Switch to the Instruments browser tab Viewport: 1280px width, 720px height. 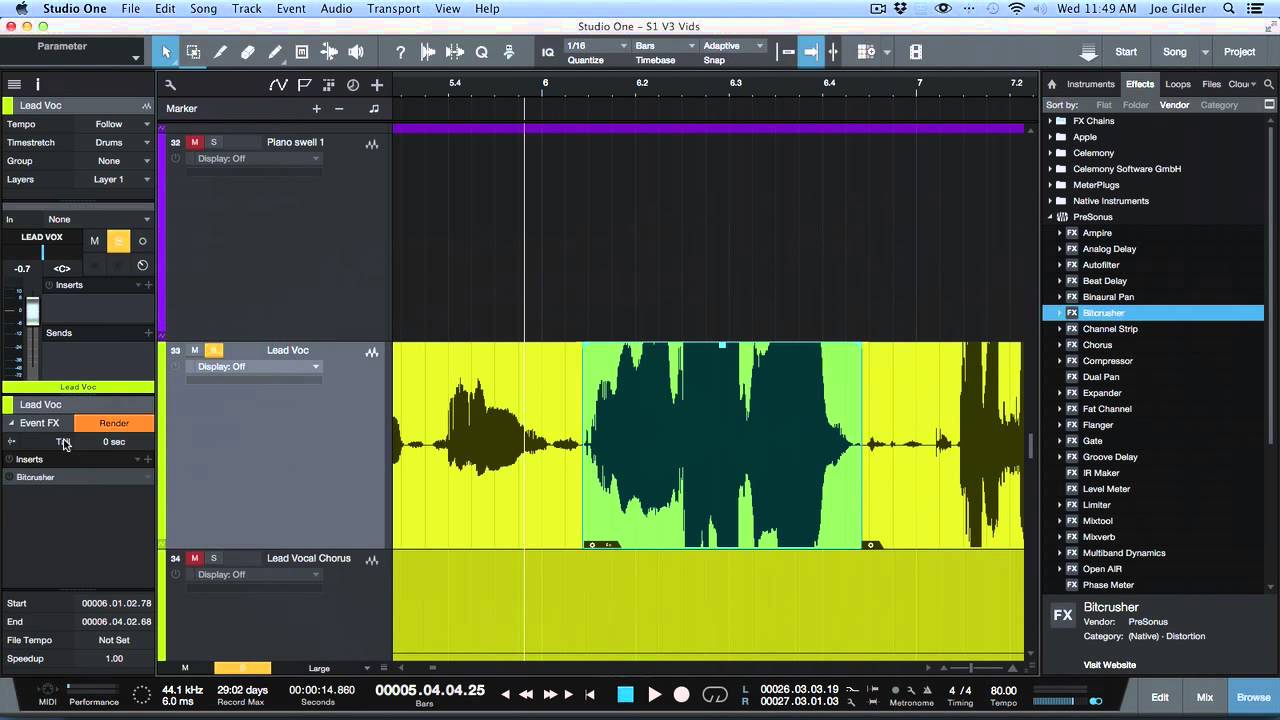click(x=1090, y=84)
